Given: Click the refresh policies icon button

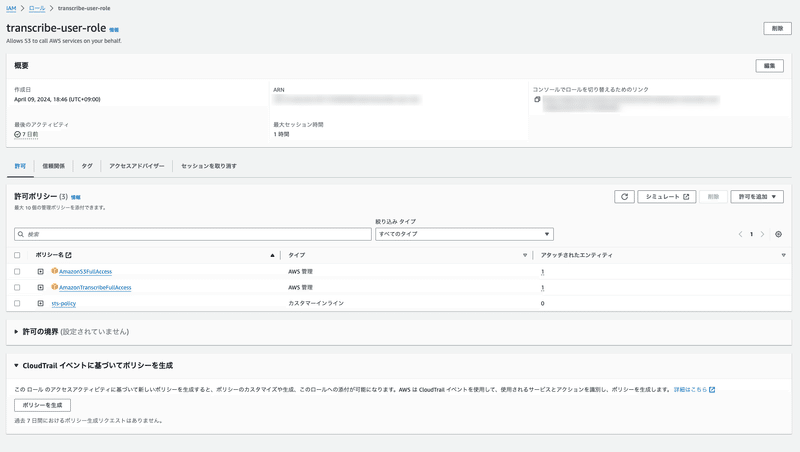Looking at the screenshot, I should (x=624, y=196).
